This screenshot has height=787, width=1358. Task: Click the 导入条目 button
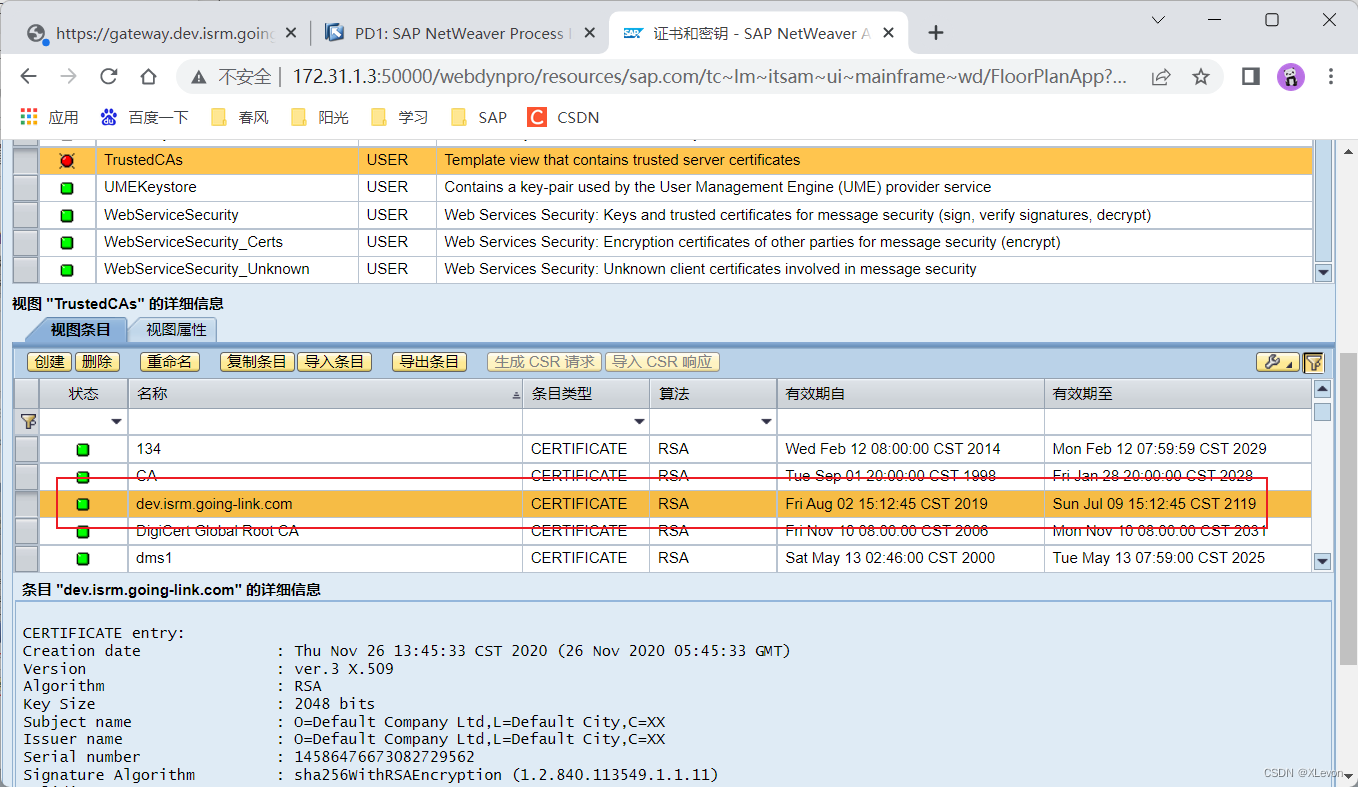(x=334, y=362)
